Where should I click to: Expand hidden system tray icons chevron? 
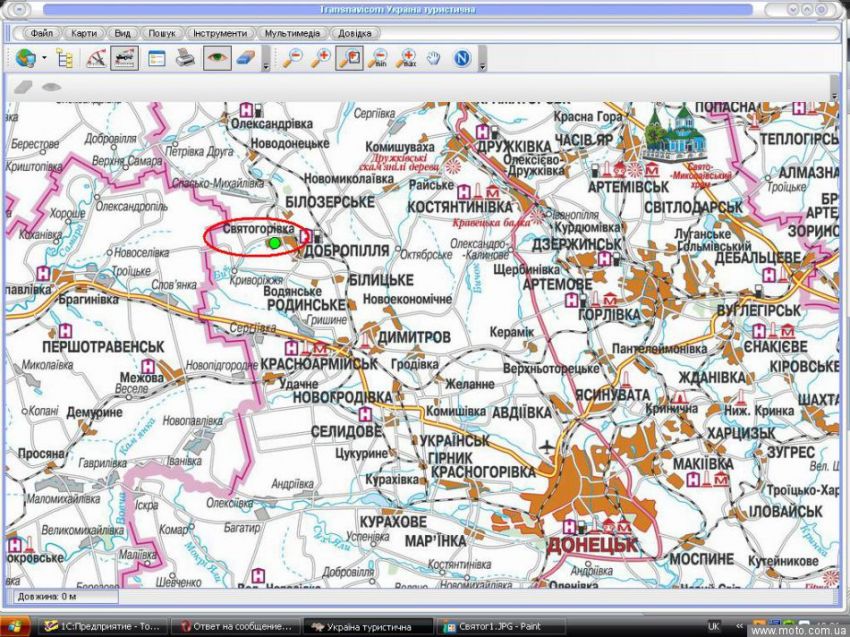[738, 626]
